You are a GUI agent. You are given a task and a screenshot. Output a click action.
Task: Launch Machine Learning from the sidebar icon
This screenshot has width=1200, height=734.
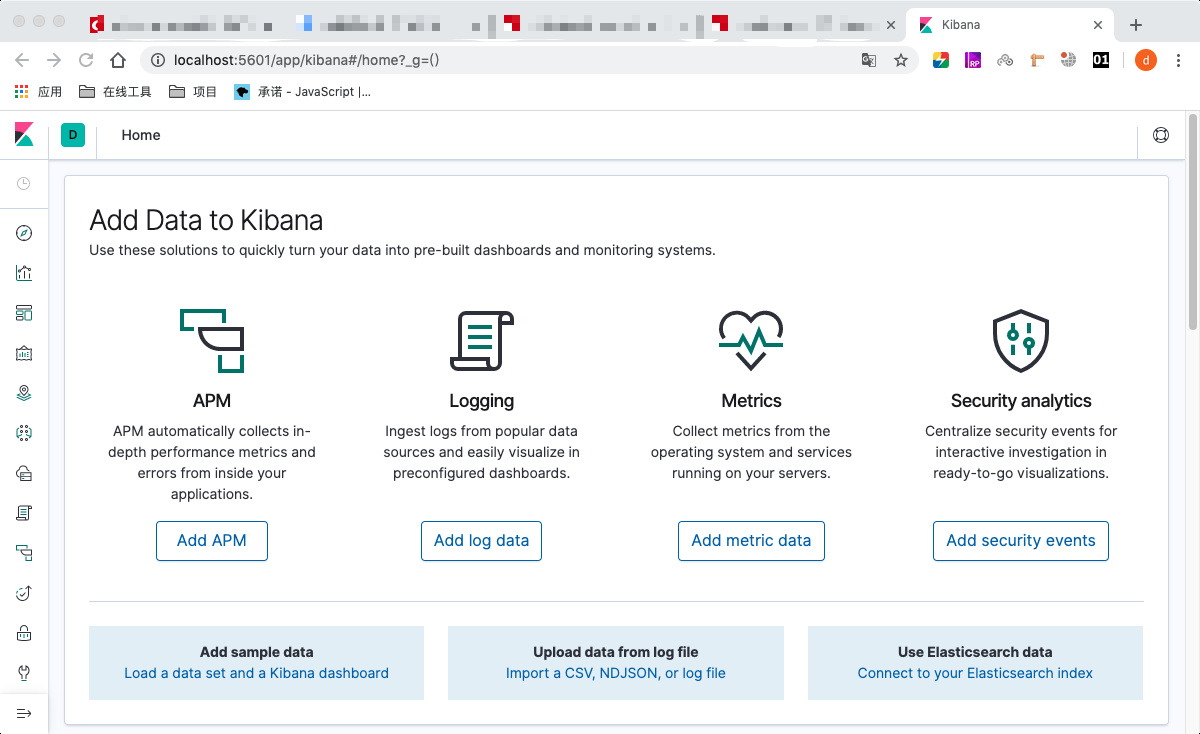[x=24, y=433]
